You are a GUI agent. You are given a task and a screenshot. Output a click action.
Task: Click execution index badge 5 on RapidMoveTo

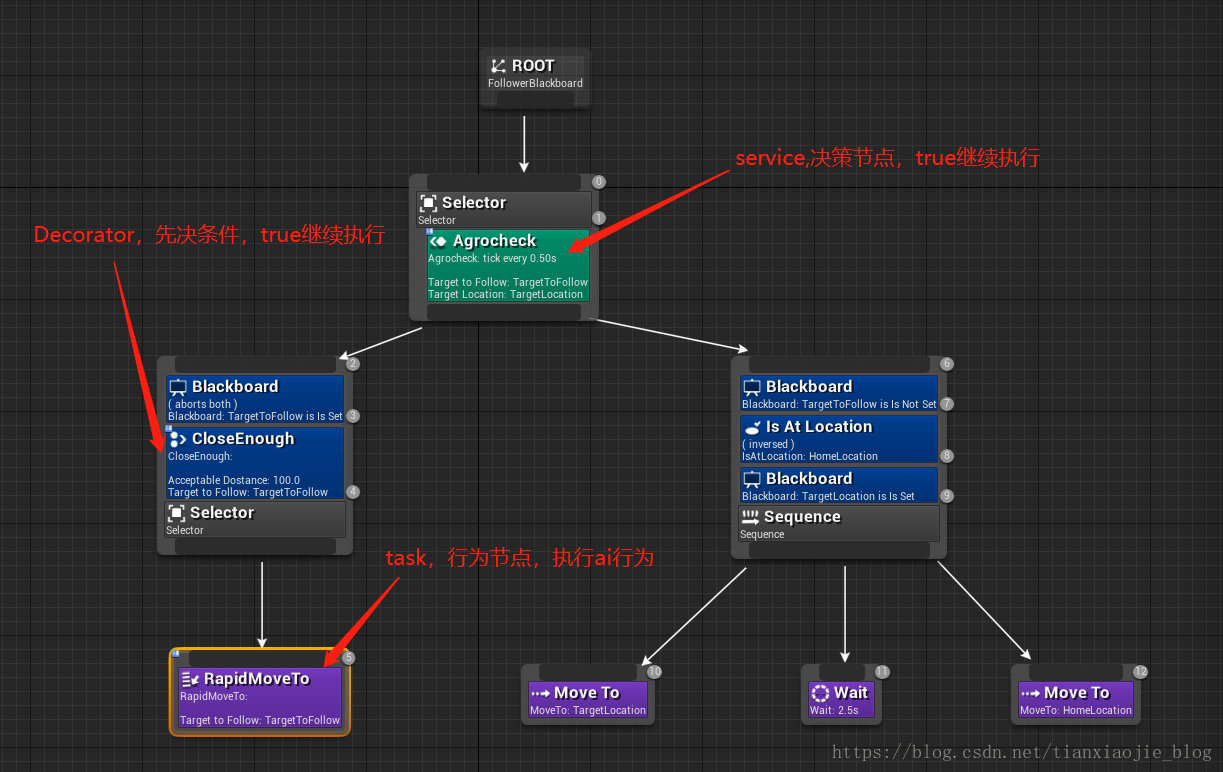point(349,658)
